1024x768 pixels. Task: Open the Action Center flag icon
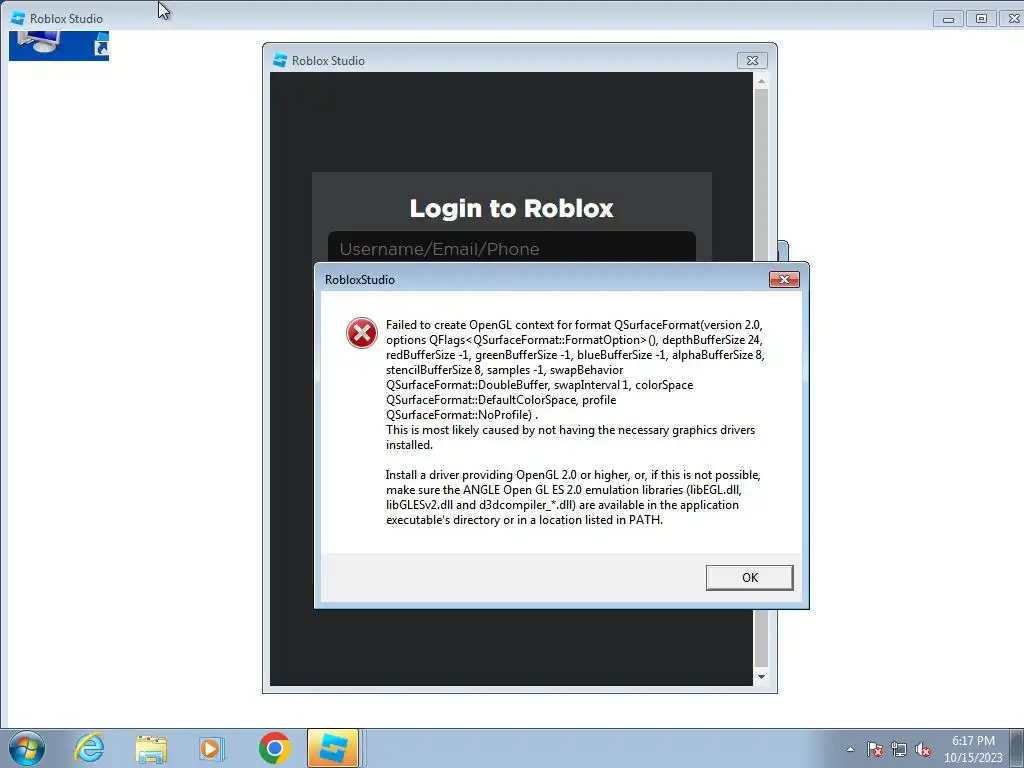(x=875, y=749)
